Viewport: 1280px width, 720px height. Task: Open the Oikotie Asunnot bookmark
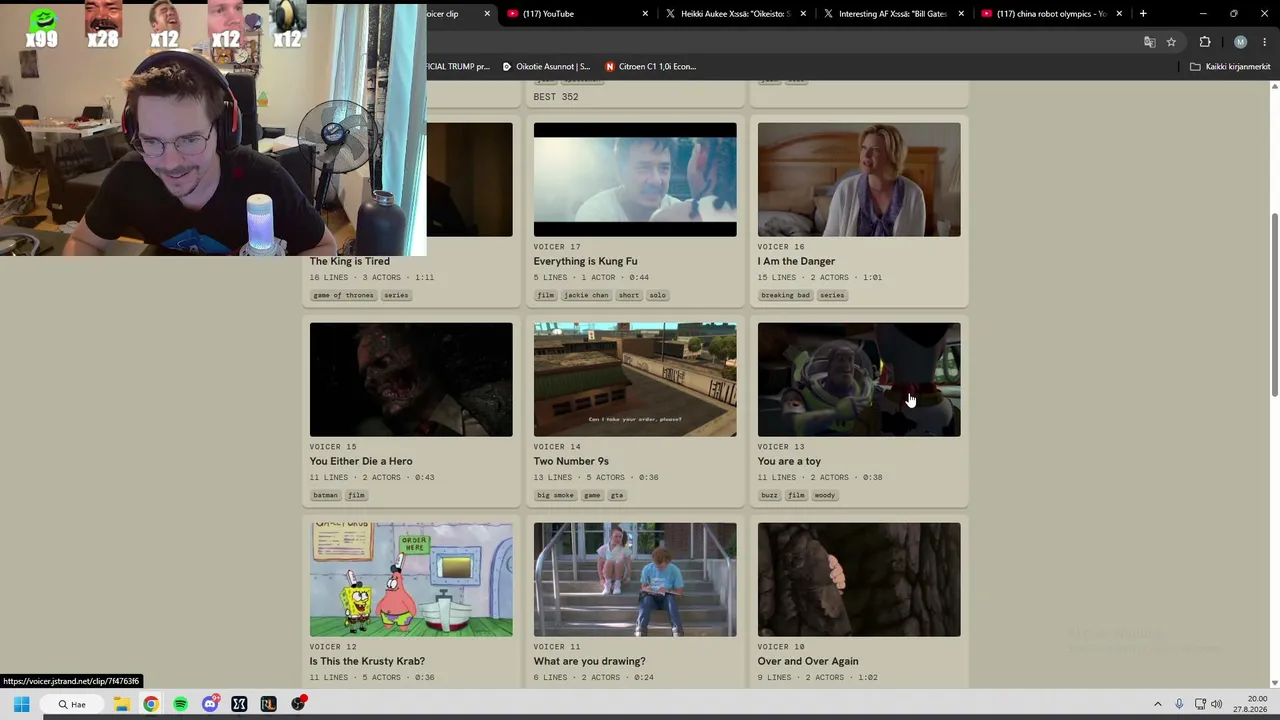546,67
